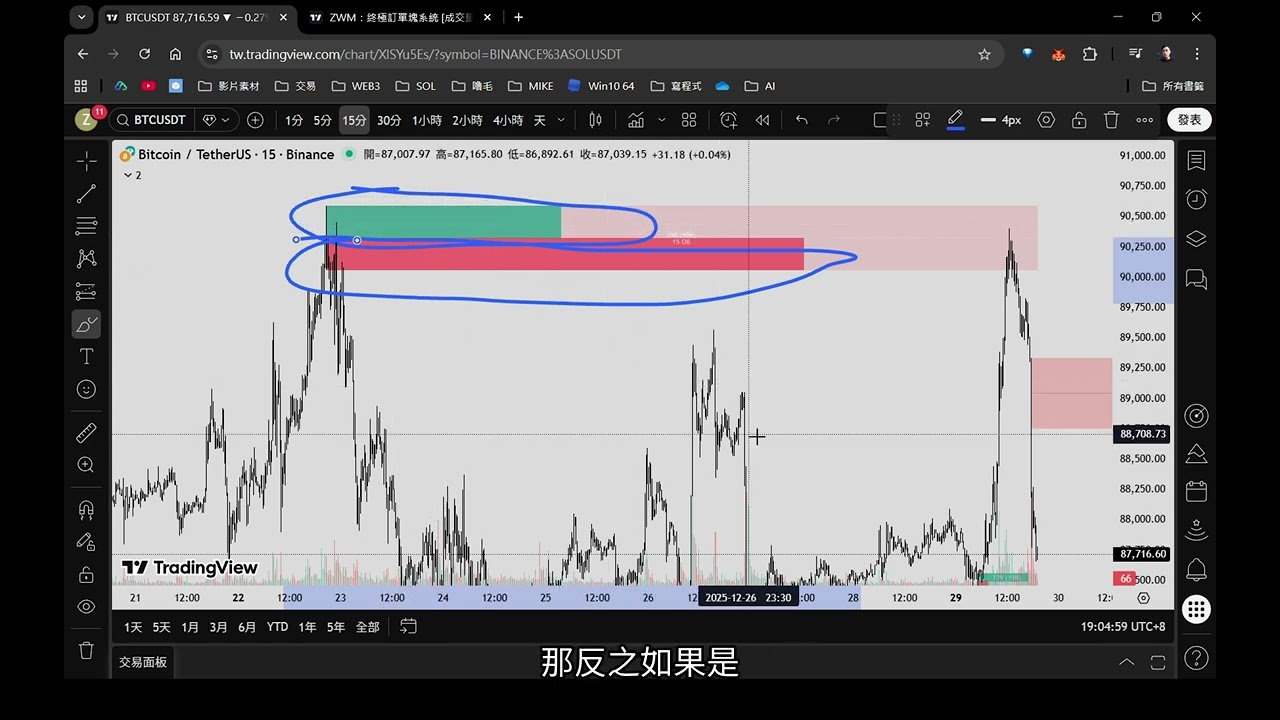Select the 3月 date range
The width and height of the screenshot is (1280, 720).
point(218,627)
